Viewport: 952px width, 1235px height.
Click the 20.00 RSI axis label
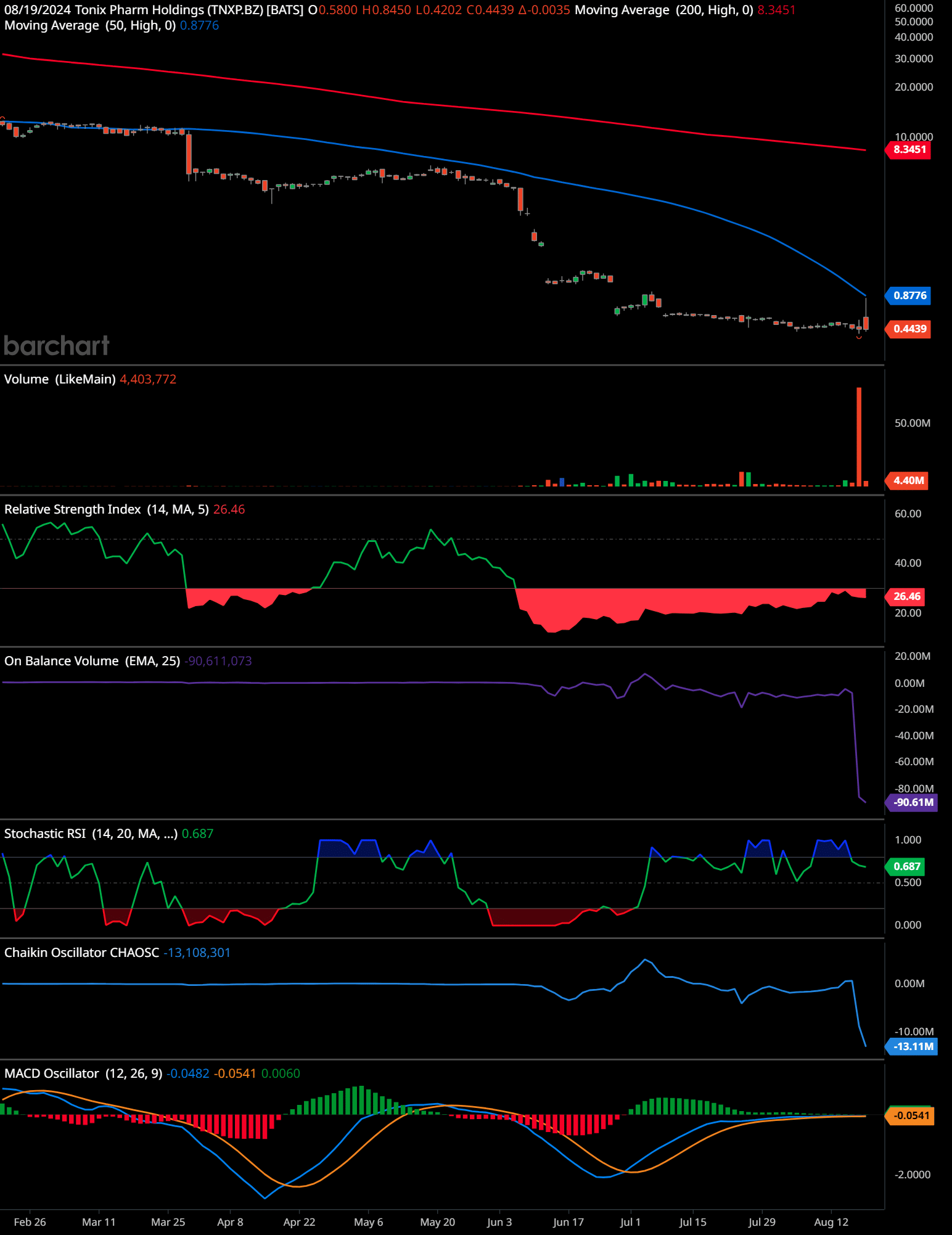coord(908,613)
